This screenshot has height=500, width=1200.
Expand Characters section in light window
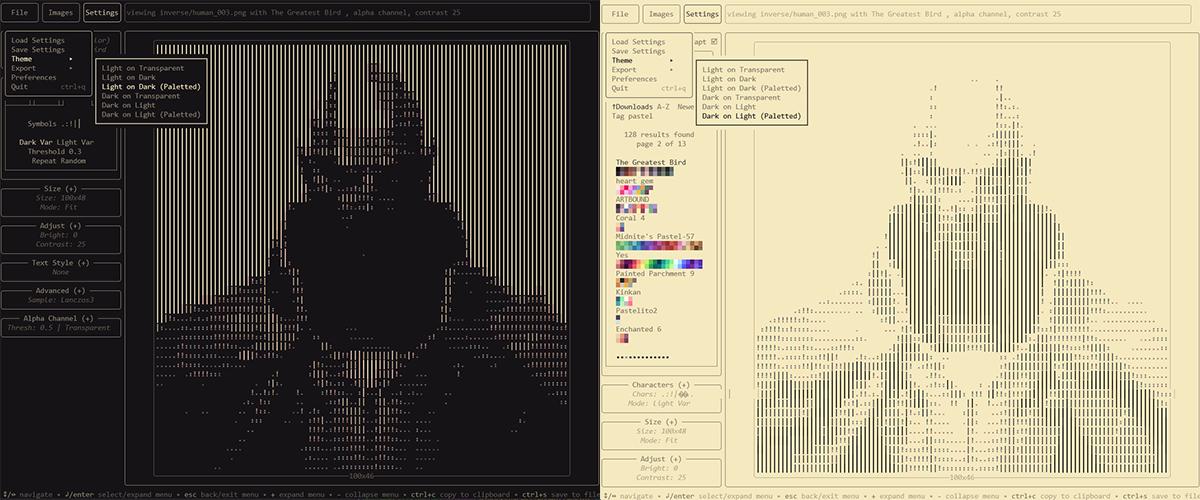[x=660, y=385]
